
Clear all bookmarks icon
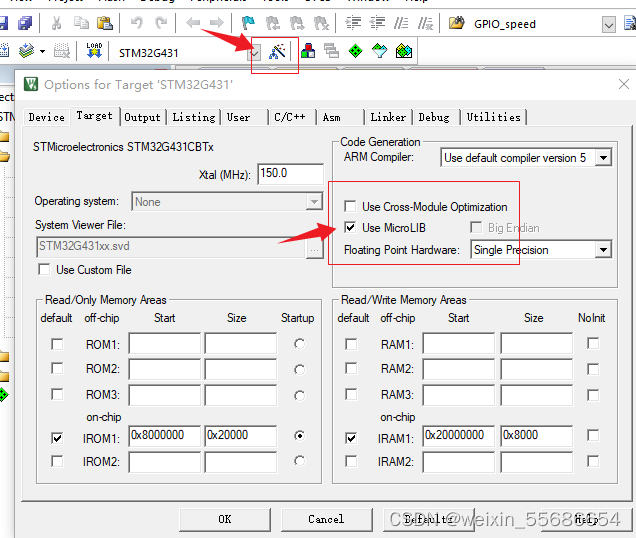click(321, 23)
